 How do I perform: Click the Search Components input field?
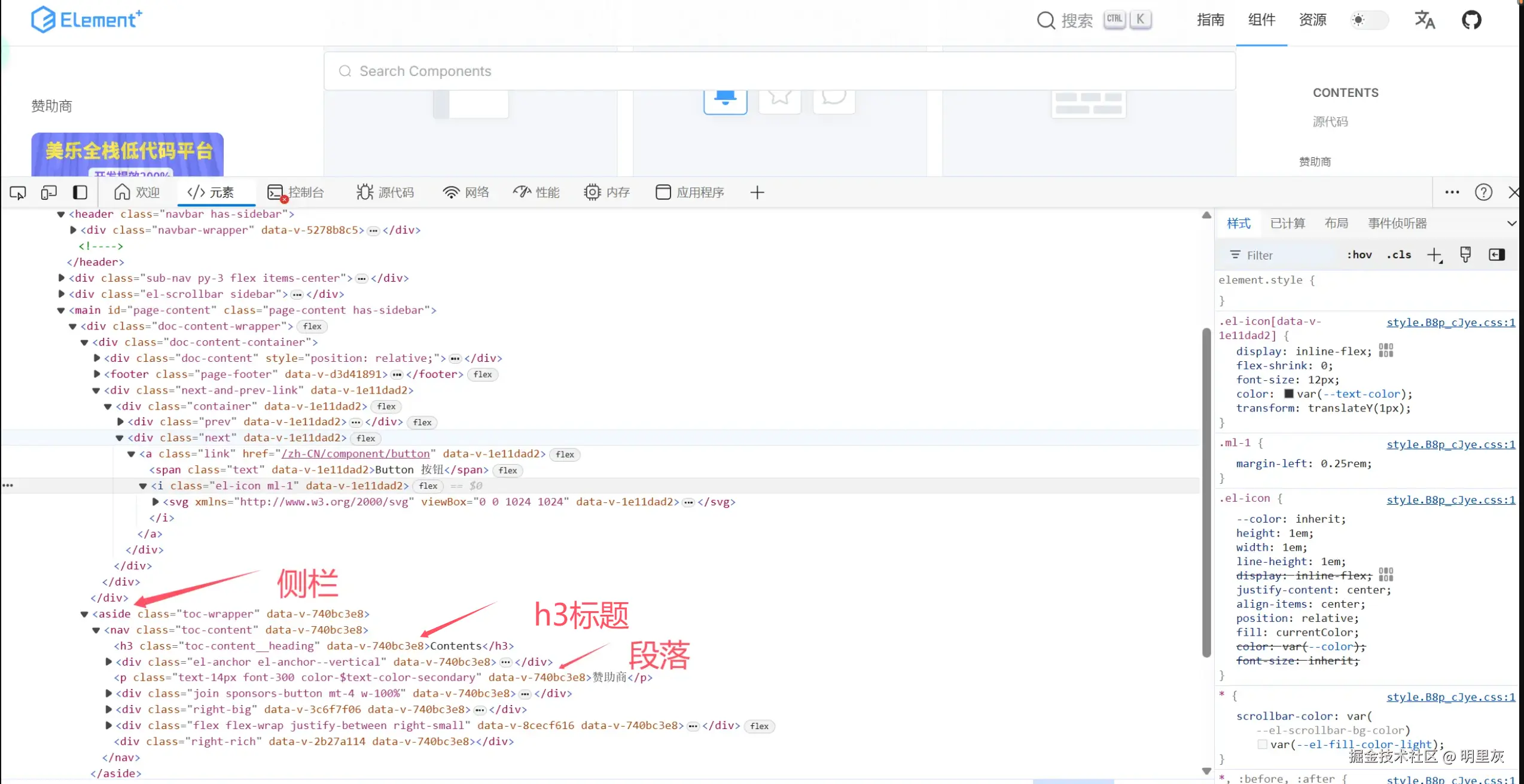[778, 71]
